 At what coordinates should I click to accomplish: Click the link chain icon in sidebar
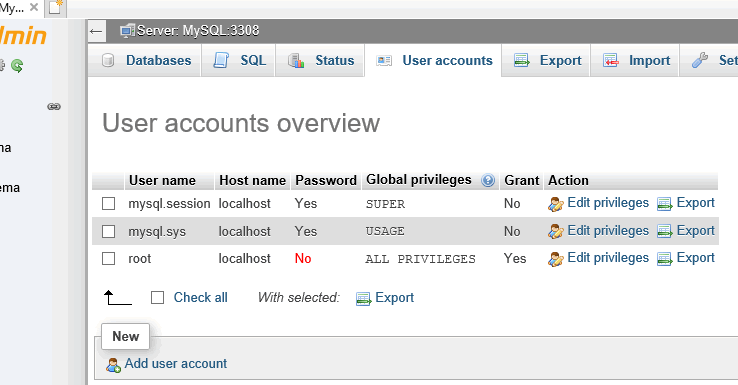coord(54,106)
